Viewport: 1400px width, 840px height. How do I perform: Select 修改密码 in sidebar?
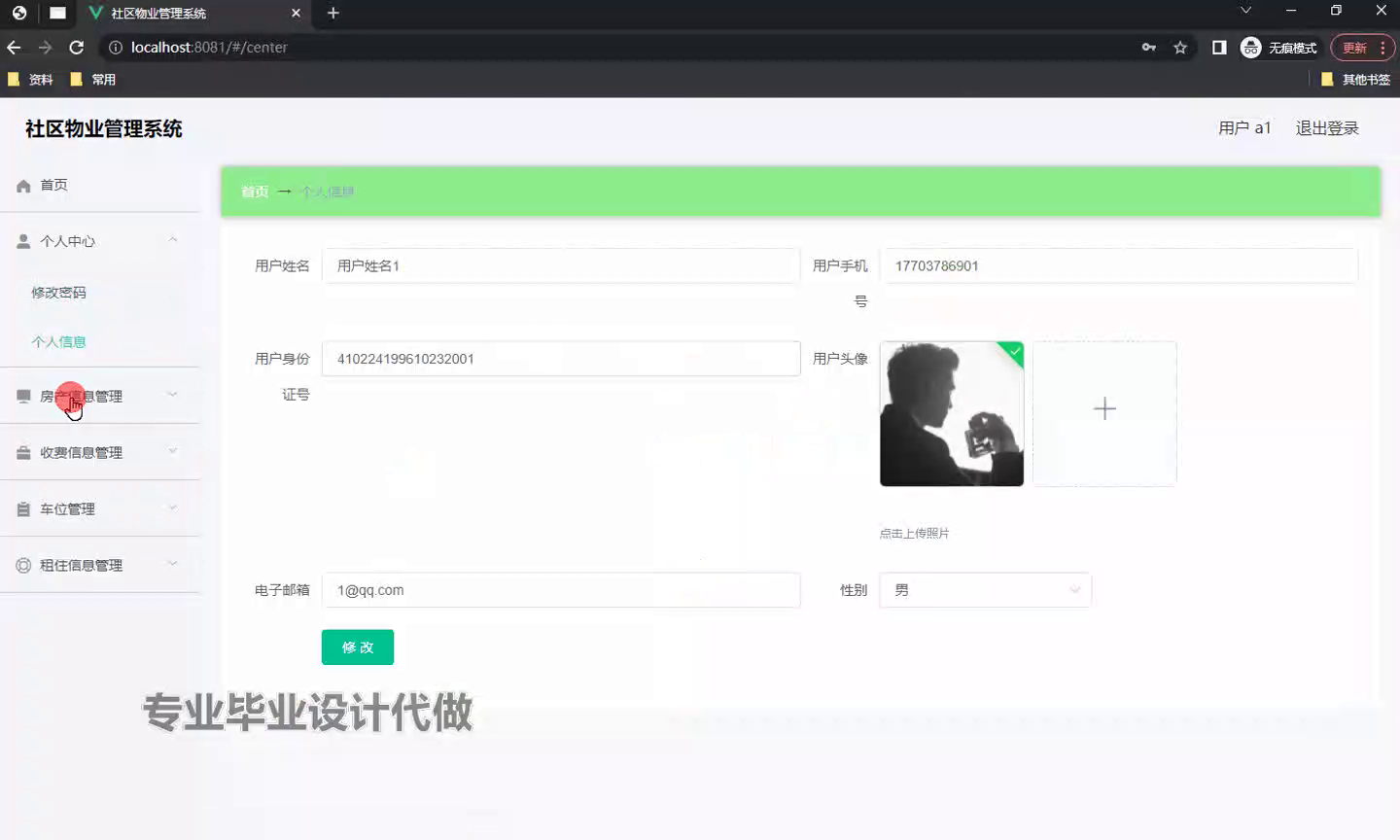(x=58, y=293)
